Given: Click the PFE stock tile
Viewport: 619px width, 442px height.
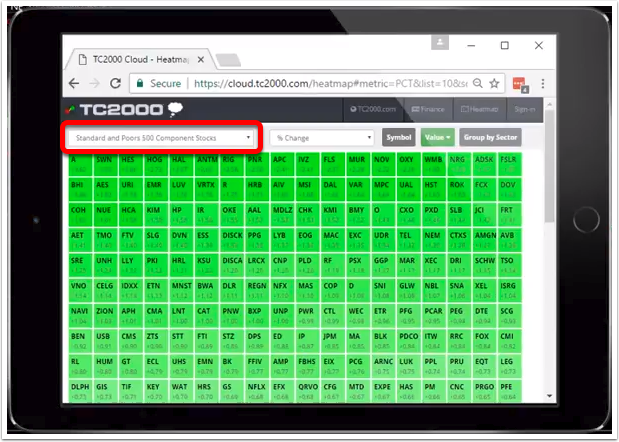Looking at the screenshot, I should point(509,391).
